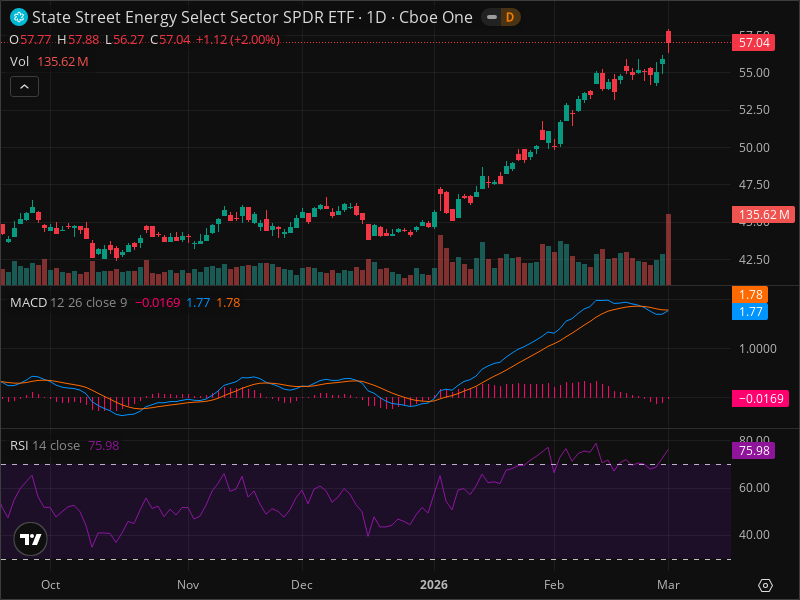Click the Mar label on time axis
800x600 pixels.
[668, 585]
